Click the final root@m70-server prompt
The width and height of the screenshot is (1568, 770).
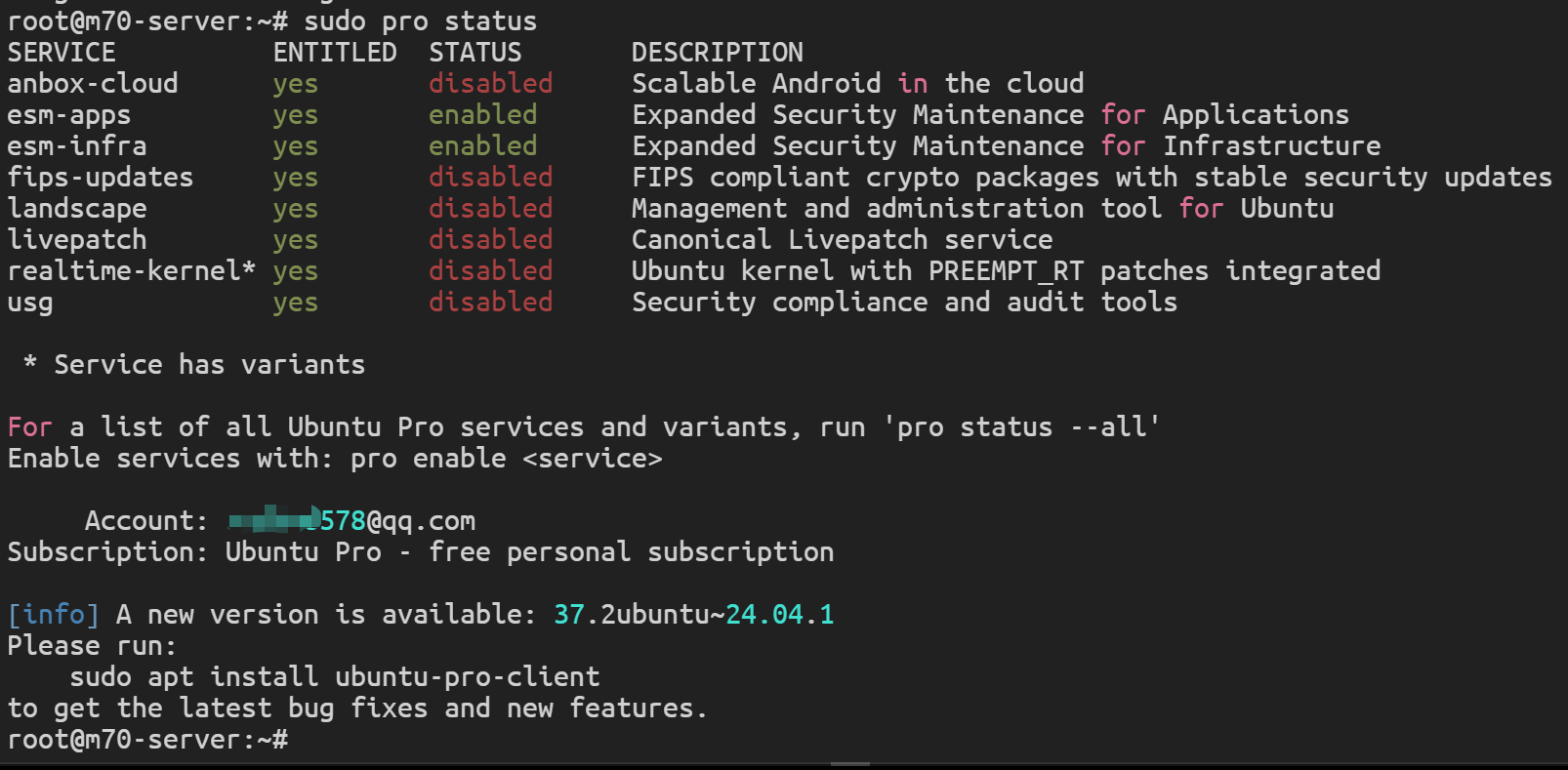[x=147, y=740]
